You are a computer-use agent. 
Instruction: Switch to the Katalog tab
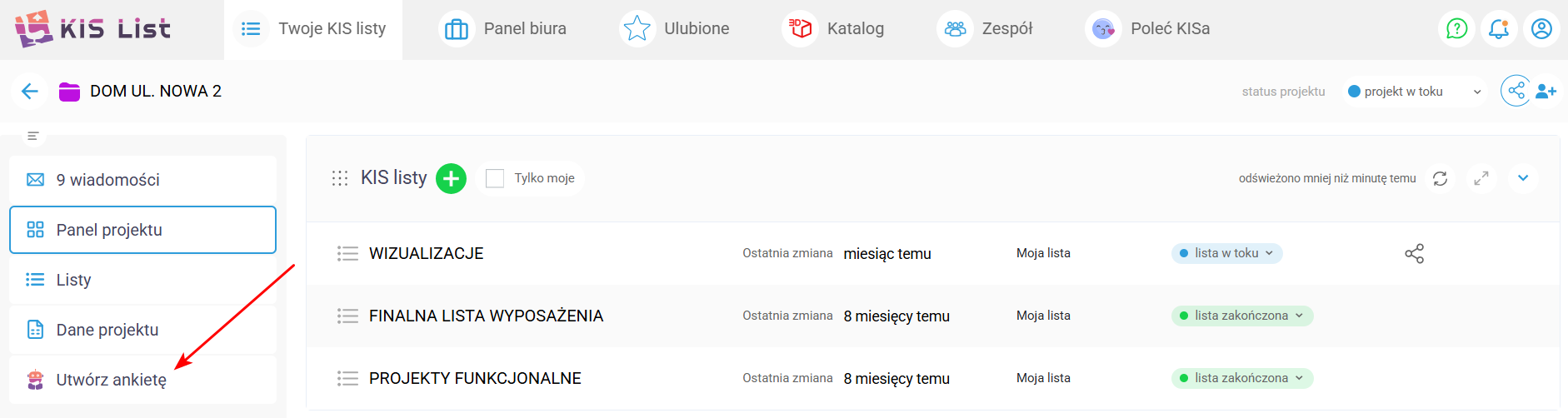836,29
